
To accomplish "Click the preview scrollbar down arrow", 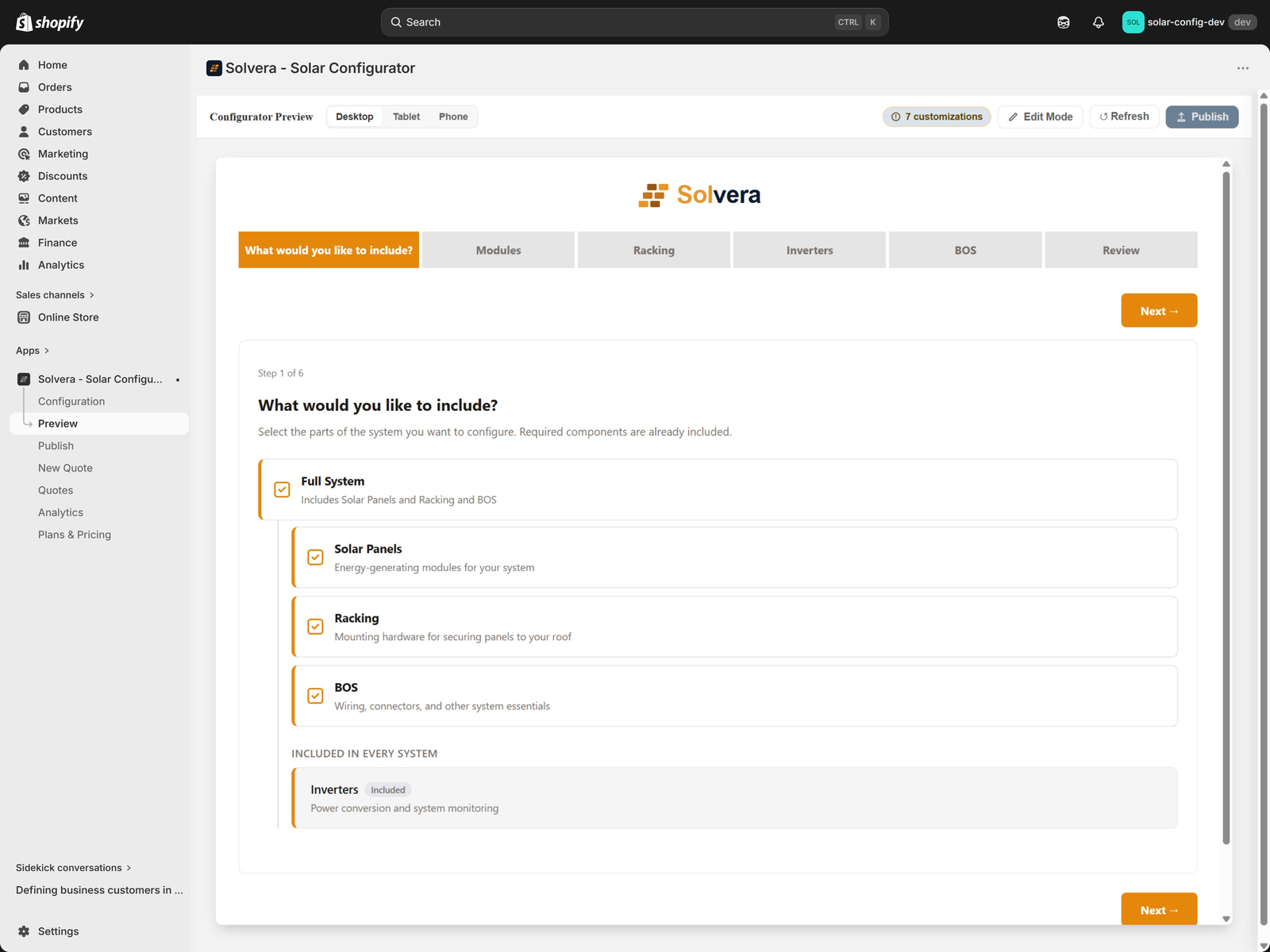I will click(x=1226, y=919).
